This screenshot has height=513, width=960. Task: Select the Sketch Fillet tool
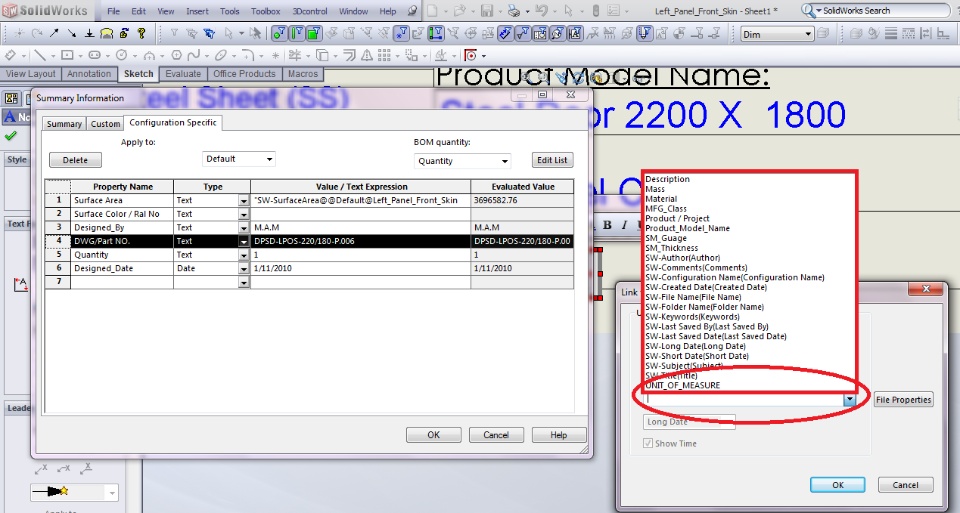pos(247,55)
